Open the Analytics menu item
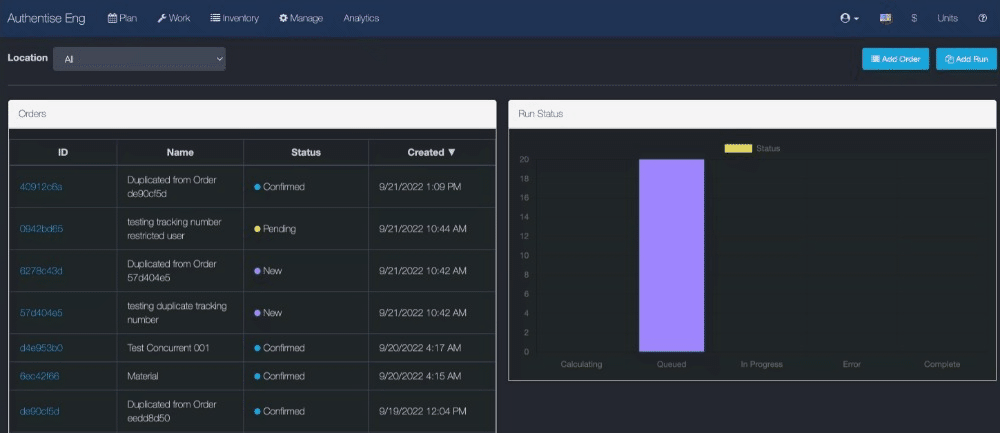Viewport: 1000px width, 433px height. [361, 18]
